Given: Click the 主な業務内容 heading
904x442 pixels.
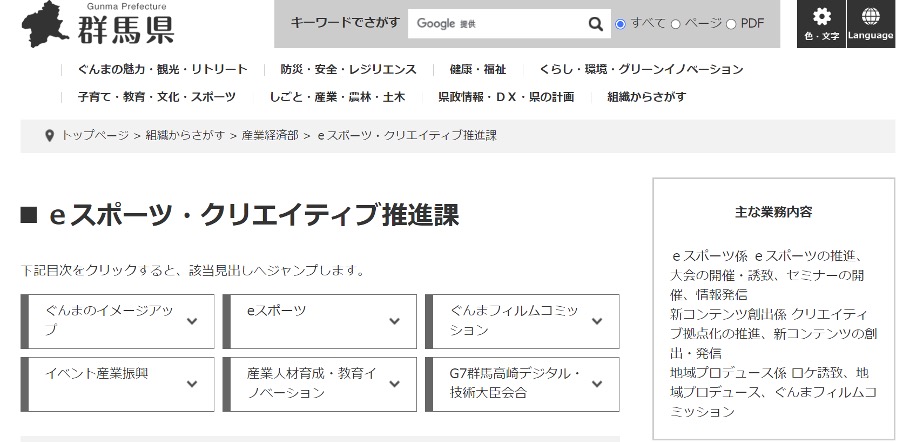Looking at the screenshot, I should coord(773,212).
